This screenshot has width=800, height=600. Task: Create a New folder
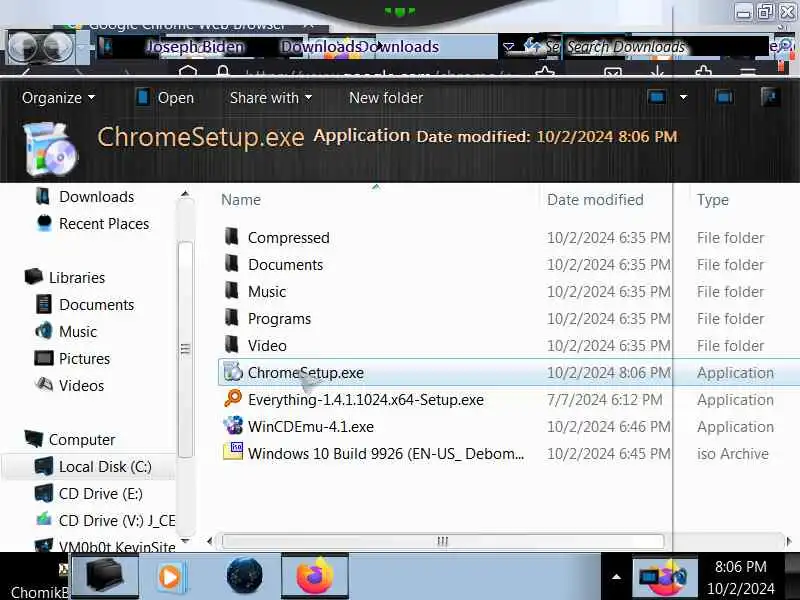coord(386,97)
